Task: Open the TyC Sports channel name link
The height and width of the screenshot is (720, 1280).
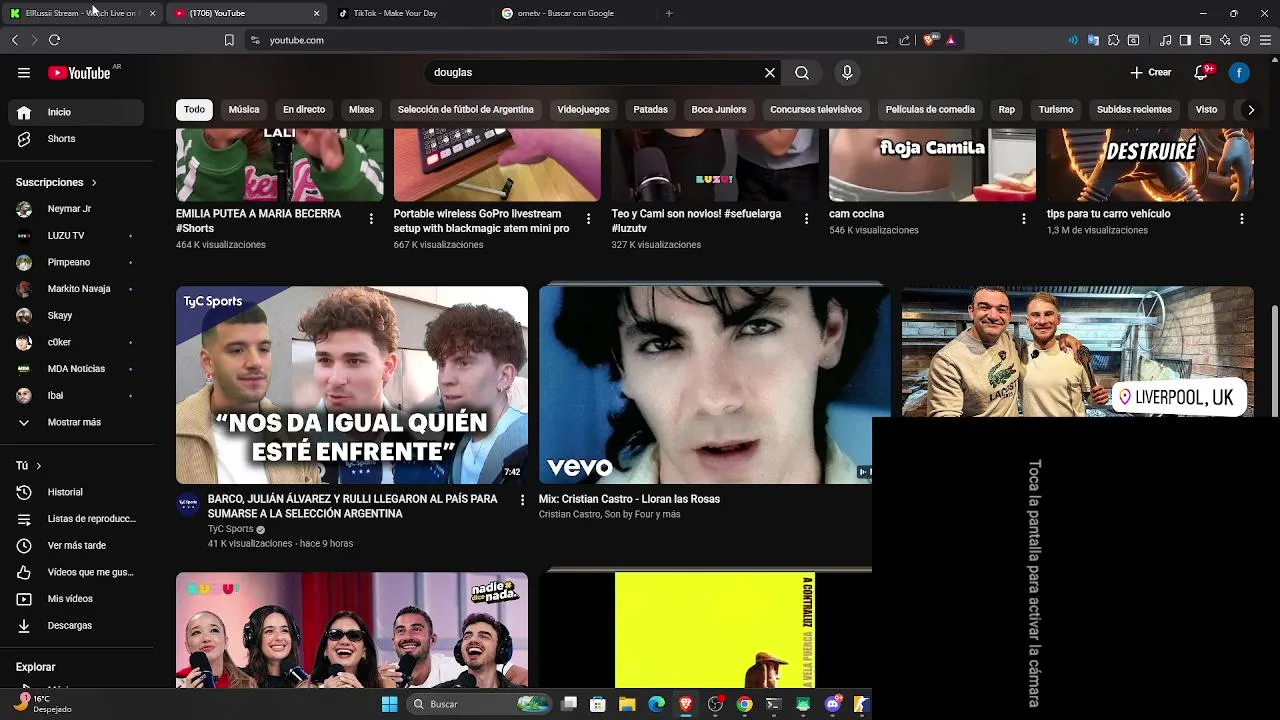Action: point(230,529)
